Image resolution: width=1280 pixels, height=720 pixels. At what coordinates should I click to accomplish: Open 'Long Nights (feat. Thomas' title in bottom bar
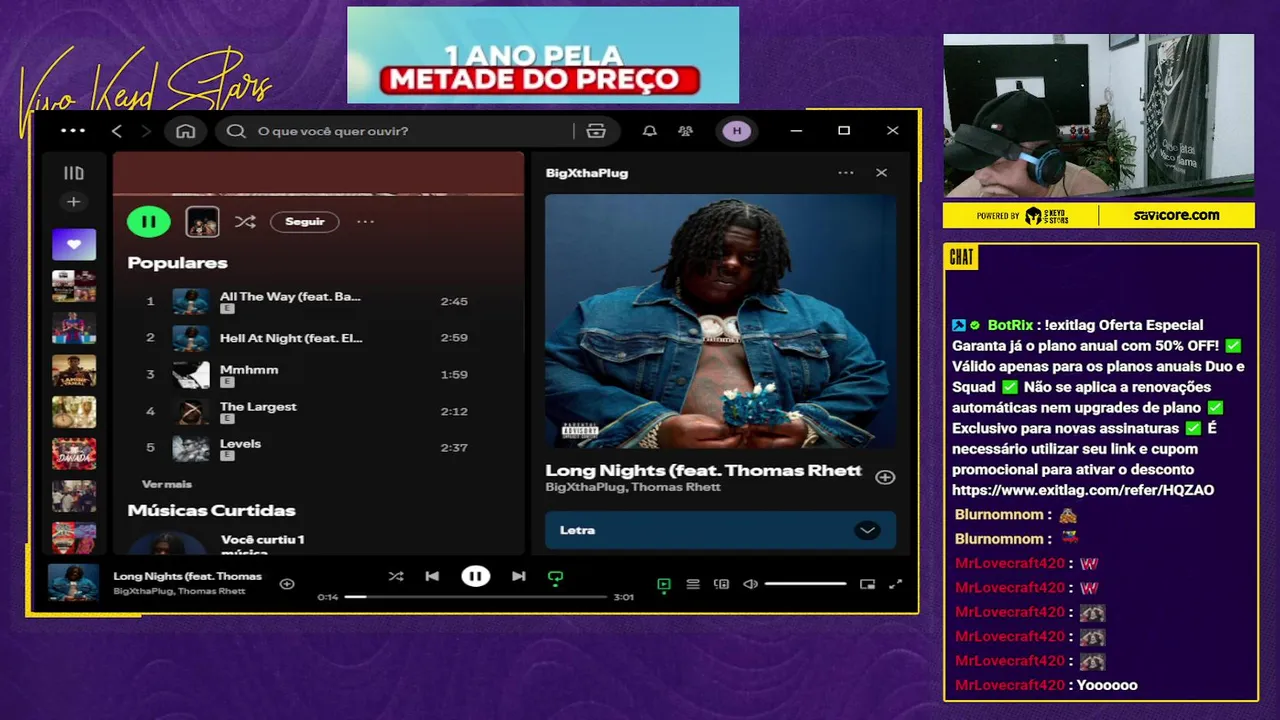(188, 576)
